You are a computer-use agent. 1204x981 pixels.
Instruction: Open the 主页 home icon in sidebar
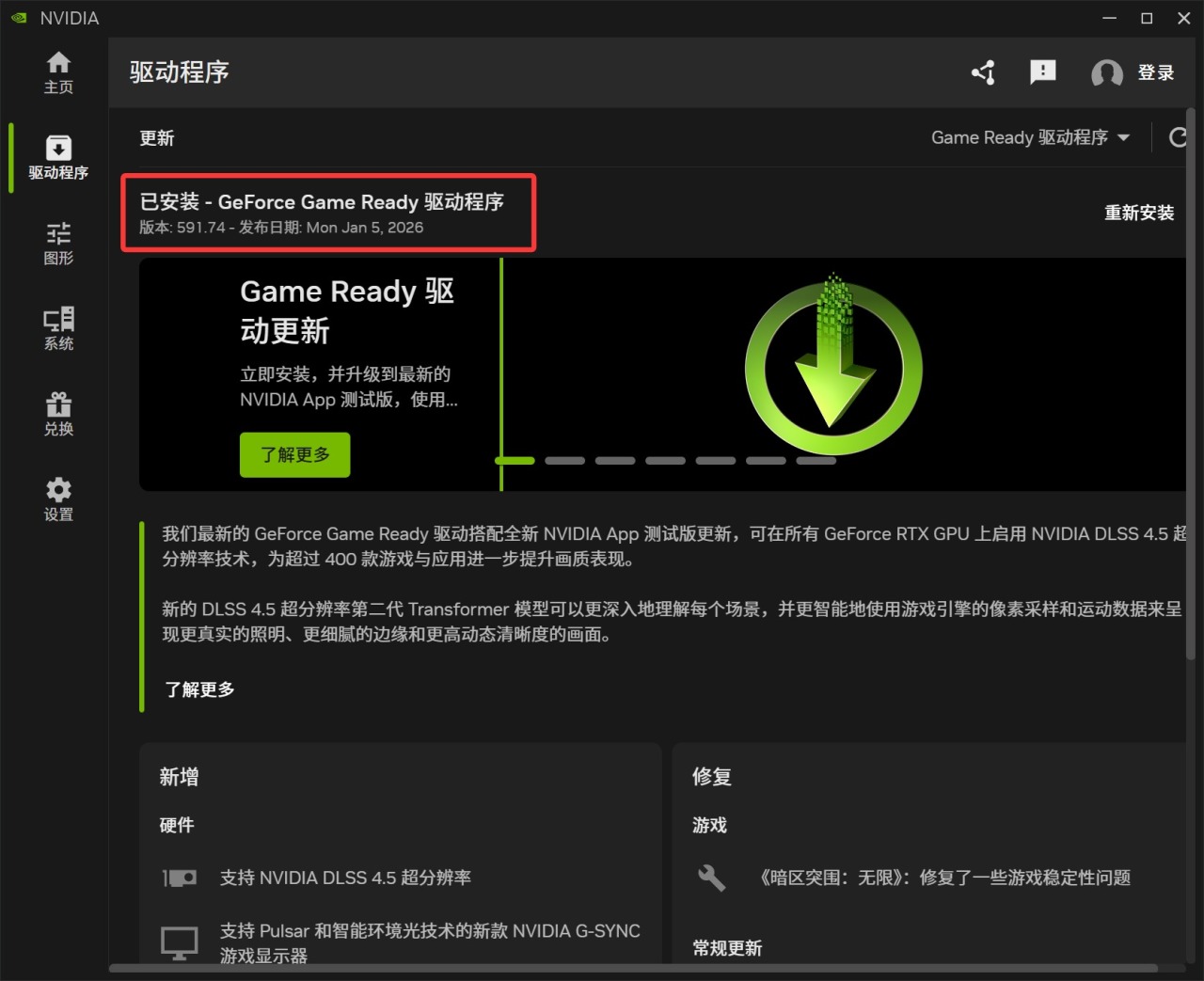pos(58,72)
